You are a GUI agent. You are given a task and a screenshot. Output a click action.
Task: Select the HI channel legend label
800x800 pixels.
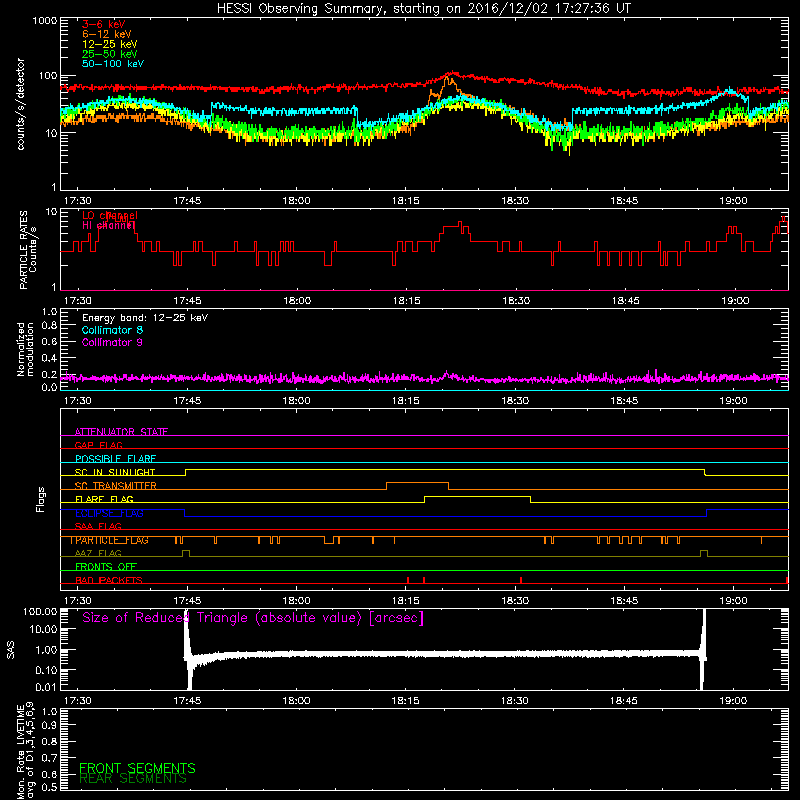(x=109, y=225)
